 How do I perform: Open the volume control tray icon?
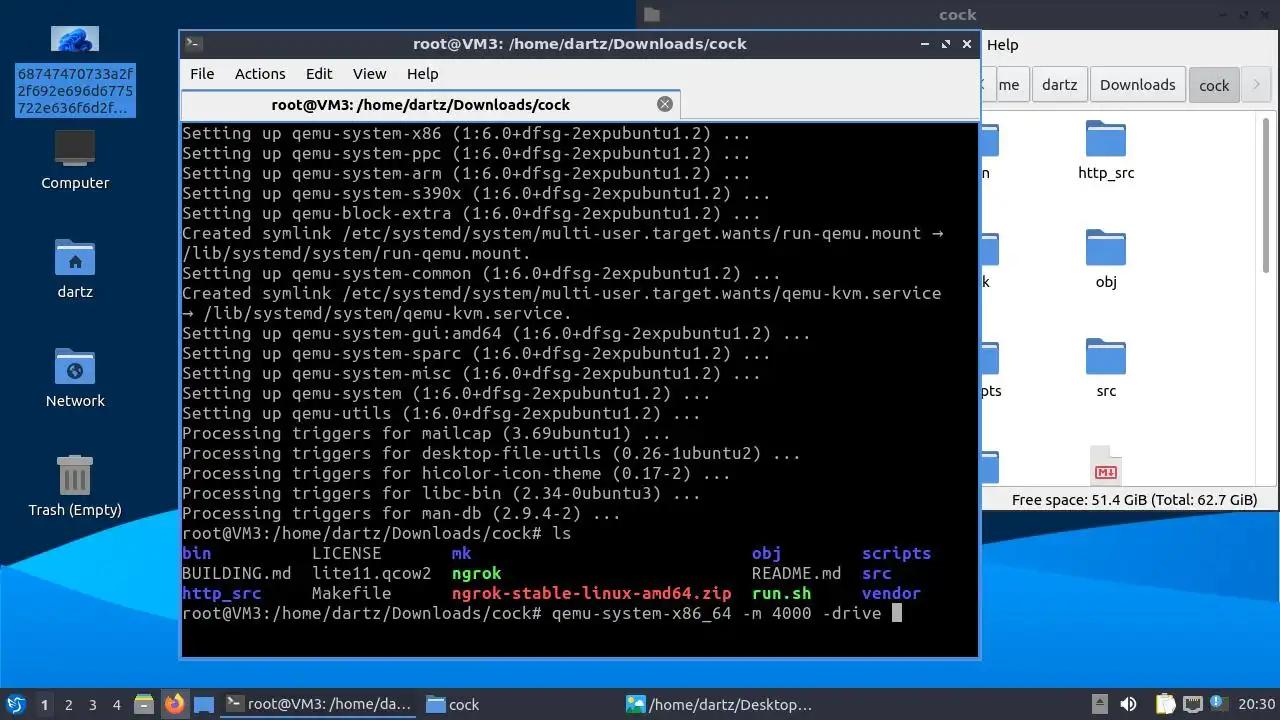tap(1127, 704)
